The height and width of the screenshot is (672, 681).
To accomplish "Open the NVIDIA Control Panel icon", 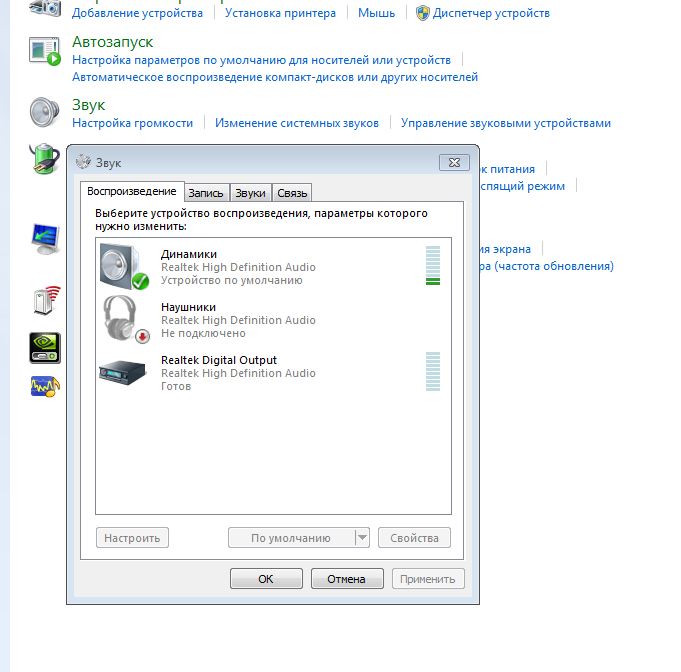I will [45, 348].
